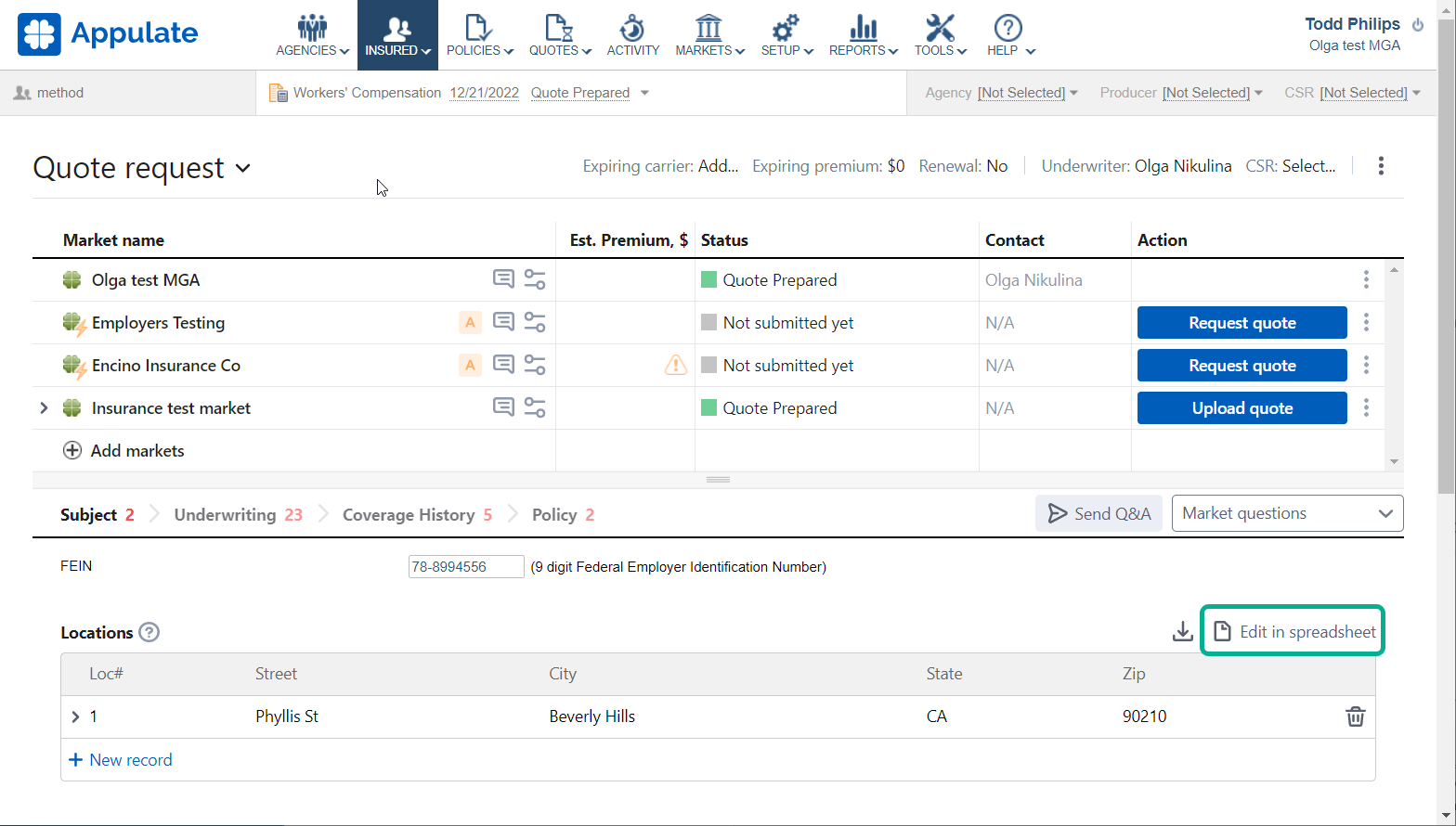Viewport: 1456px width, 826px height.
Task: Go to Activity page
Action: [633, 35]
